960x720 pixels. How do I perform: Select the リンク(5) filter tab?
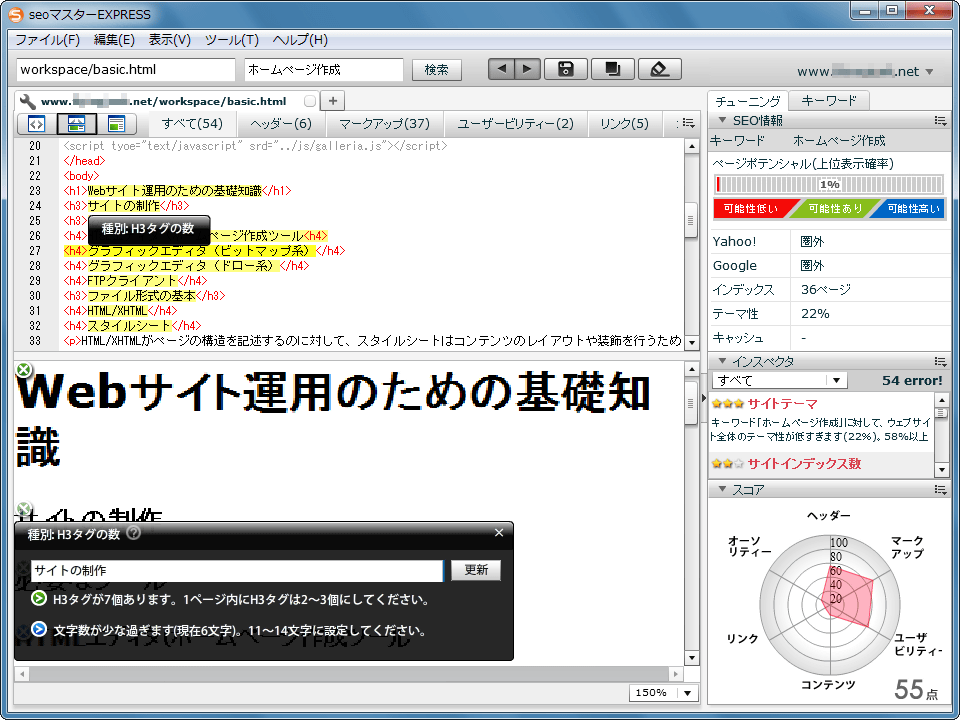[624, 124]
